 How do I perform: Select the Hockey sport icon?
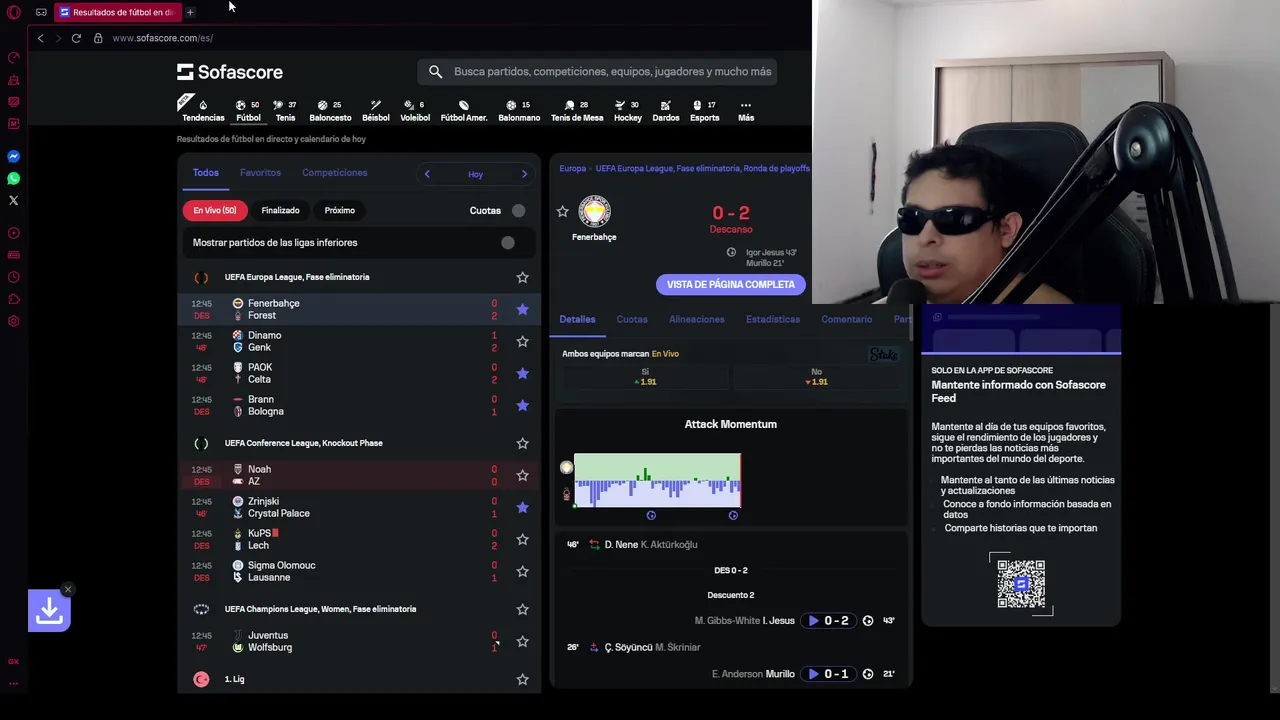point(628,110)
